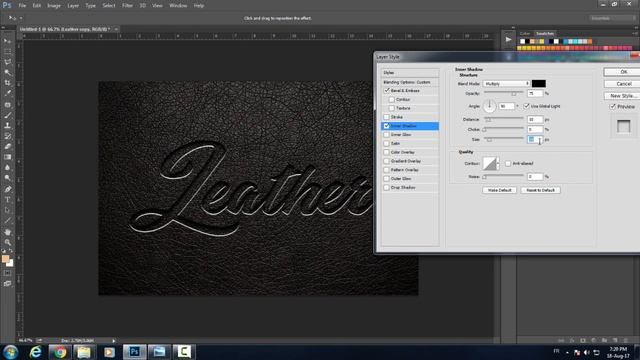Click Reset to Default button
Screen dimensions: 640x360
pyautogui.click(x=540, y=190)
